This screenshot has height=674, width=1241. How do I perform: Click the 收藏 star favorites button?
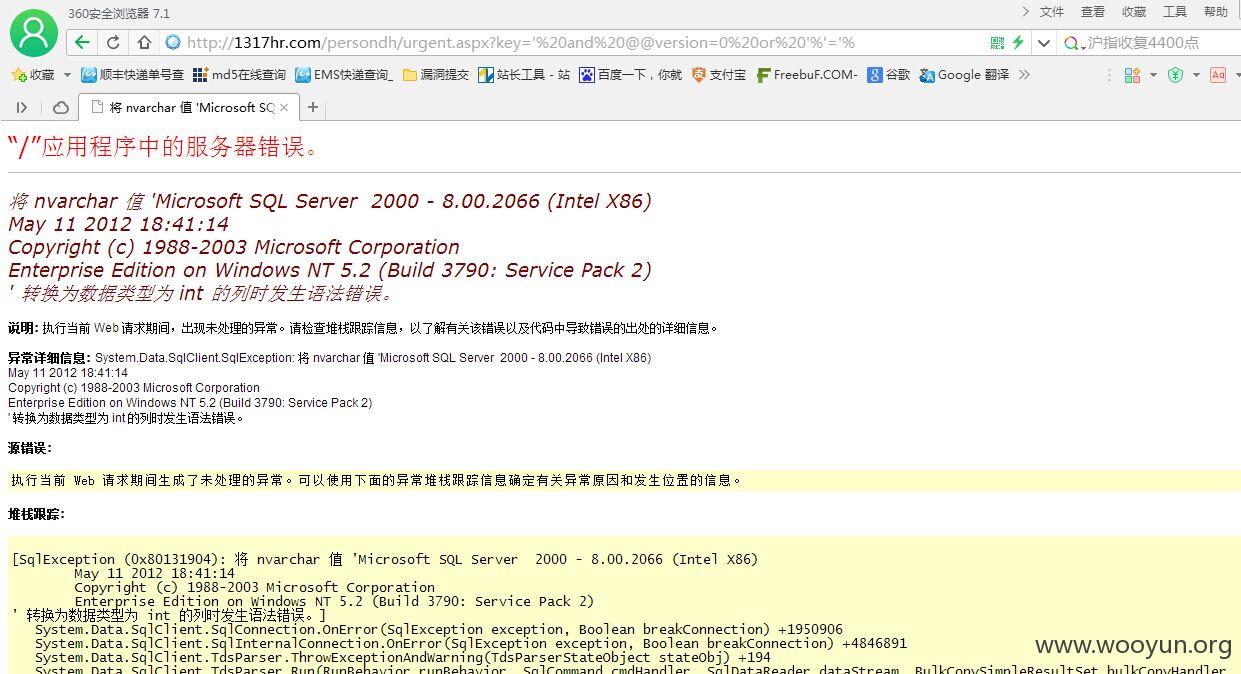(x=32, y=75)
